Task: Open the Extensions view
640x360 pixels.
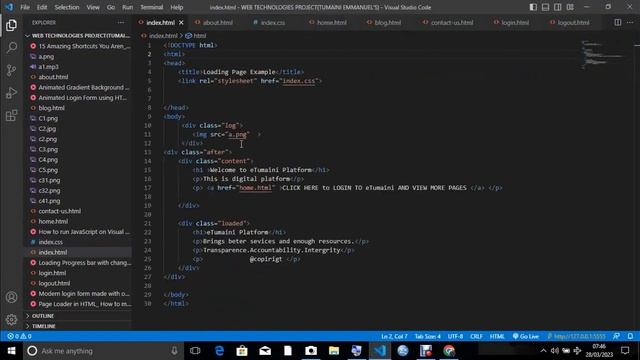Action: click(x=11, y=116)
